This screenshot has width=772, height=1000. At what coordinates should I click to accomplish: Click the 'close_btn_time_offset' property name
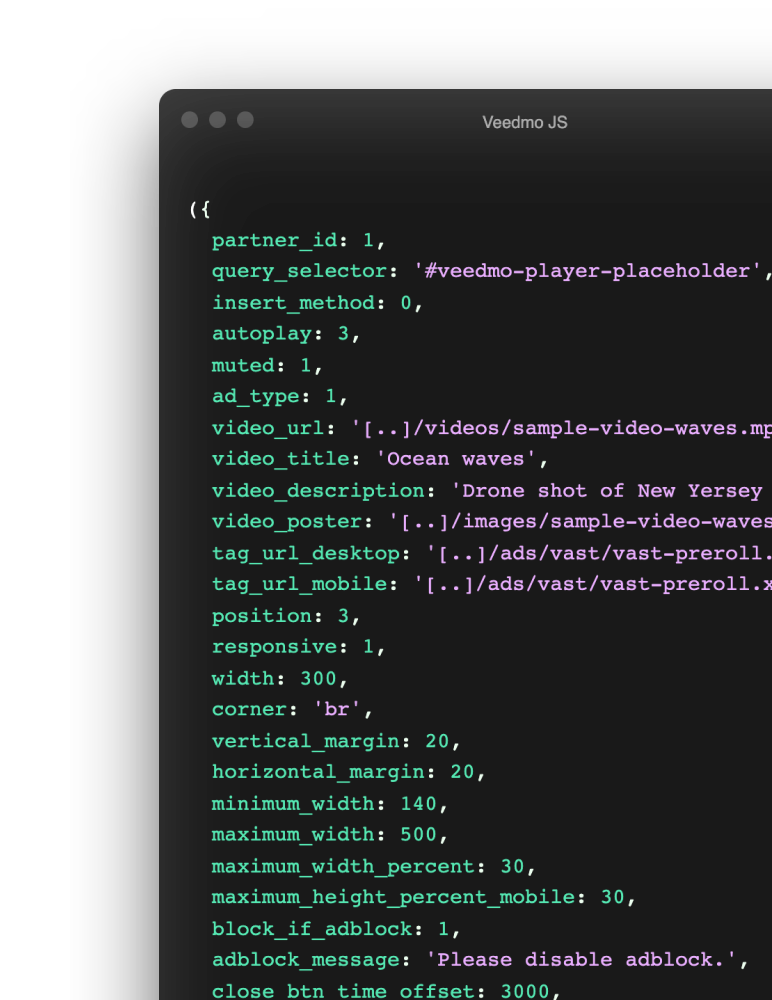coord(343,992)
